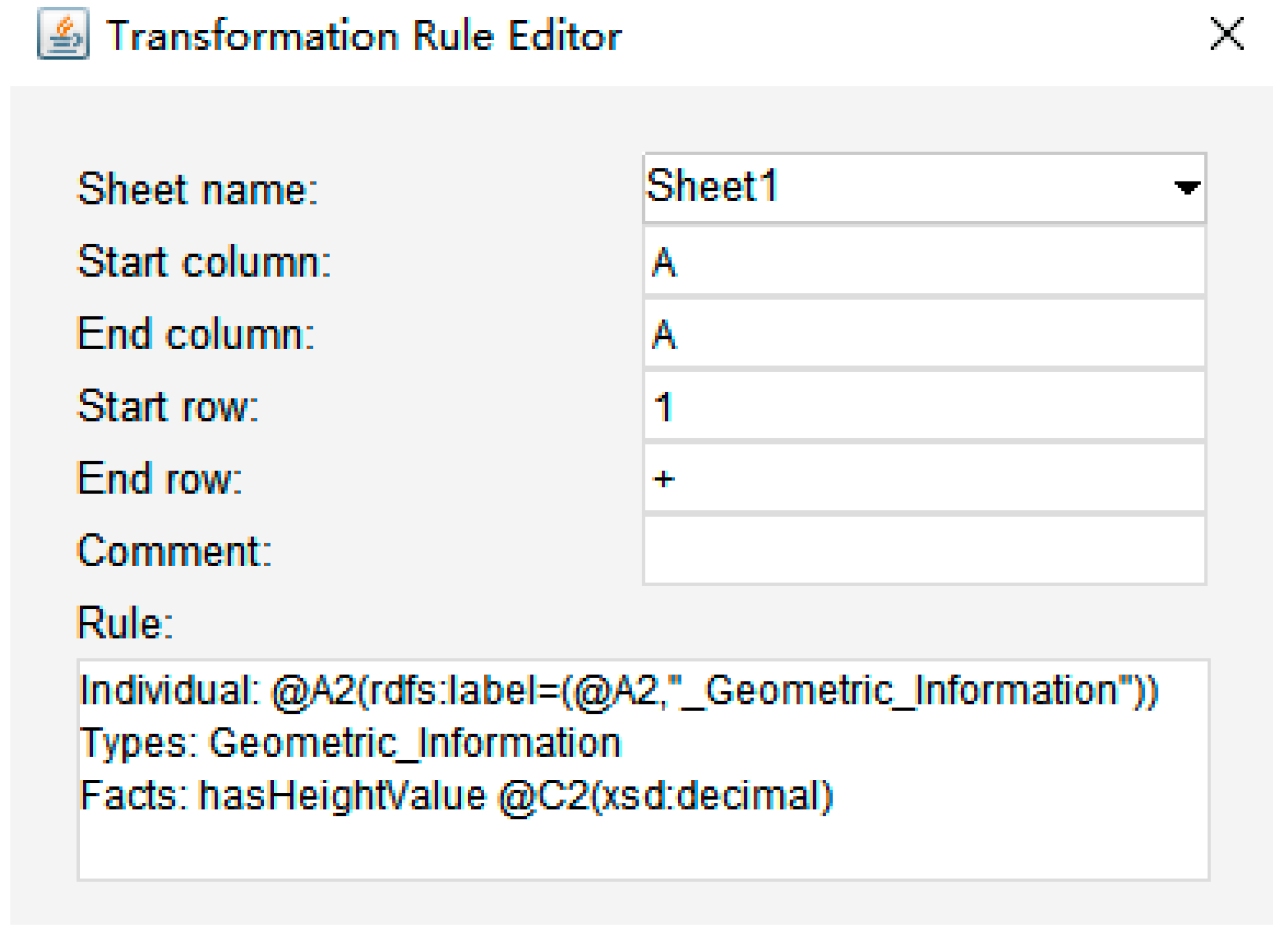1288x940 pixels.
Task: Click the "Comment:" label
Action: [x=174, y=551]
